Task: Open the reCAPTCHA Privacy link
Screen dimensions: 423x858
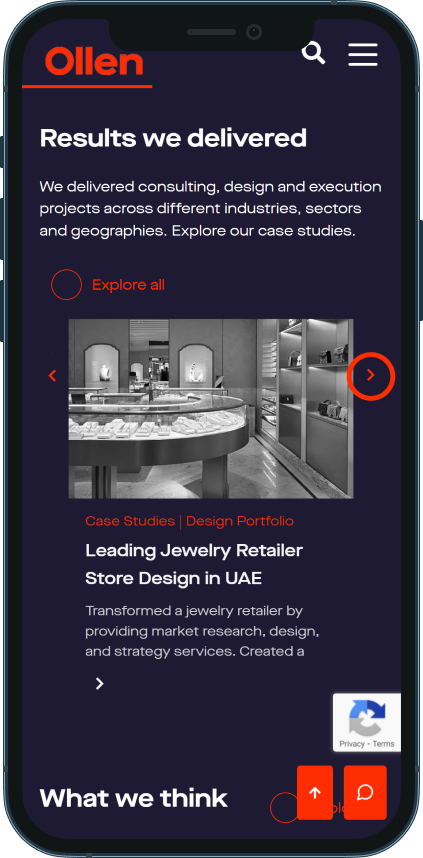Action: coord(352,744)
